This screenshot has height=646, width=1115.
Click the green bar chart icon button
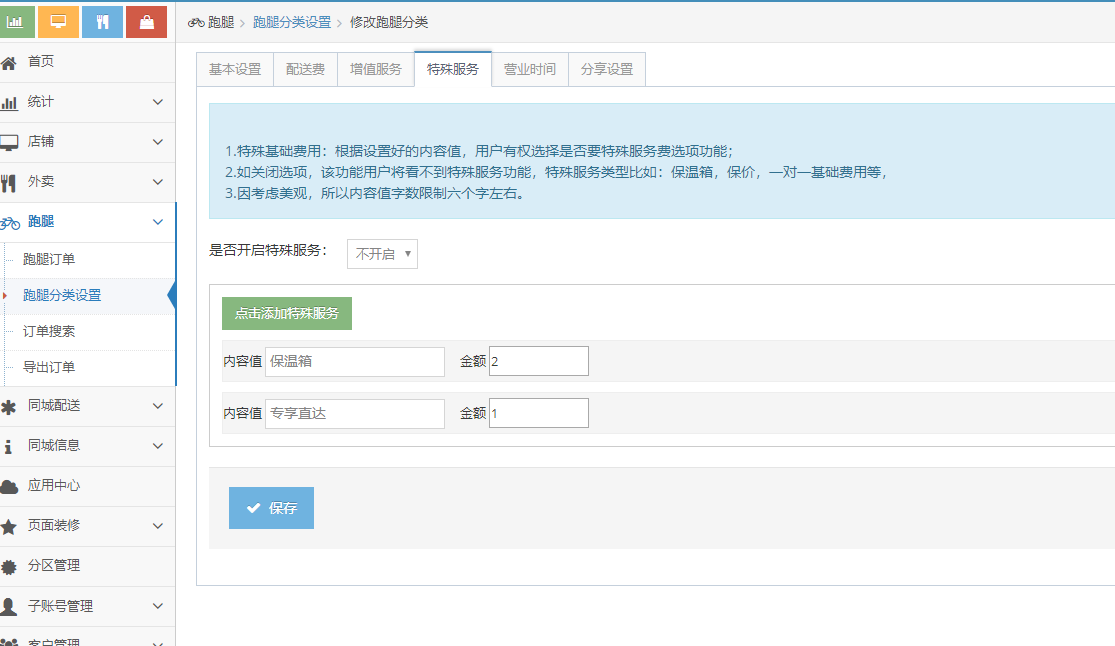point(20,22)
